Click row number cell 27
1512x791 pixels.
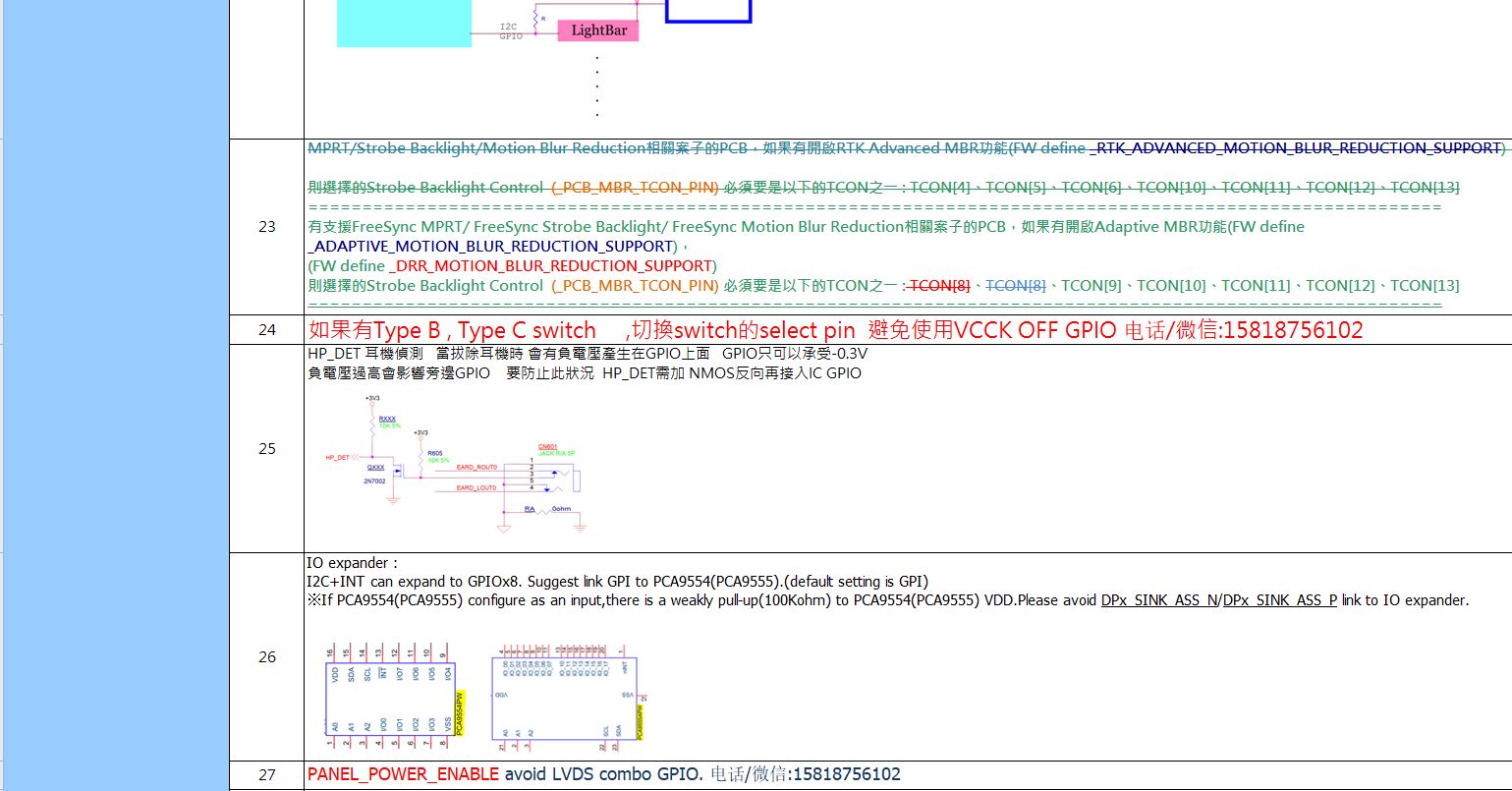(x=266, y=774)
